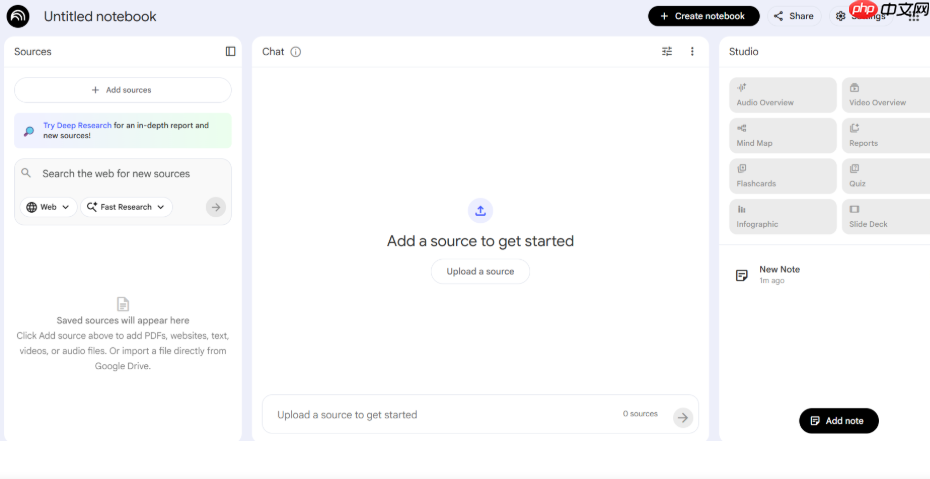Collapse the Sources panel

coord(230,51)
